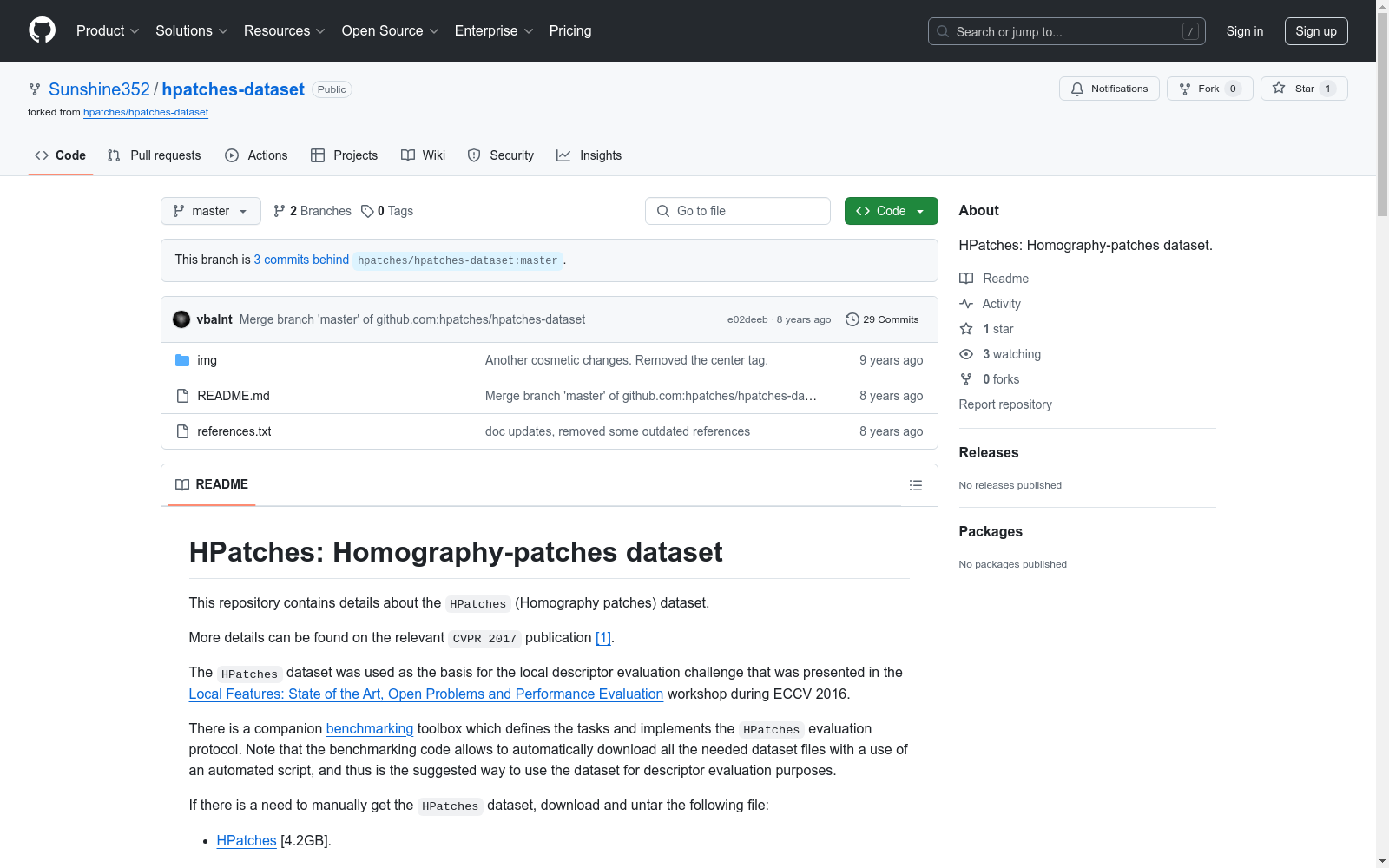Click the Readme book icon in About
Image resolution: width=1389 pixels, height=868 pixels.
click(966, 279)
